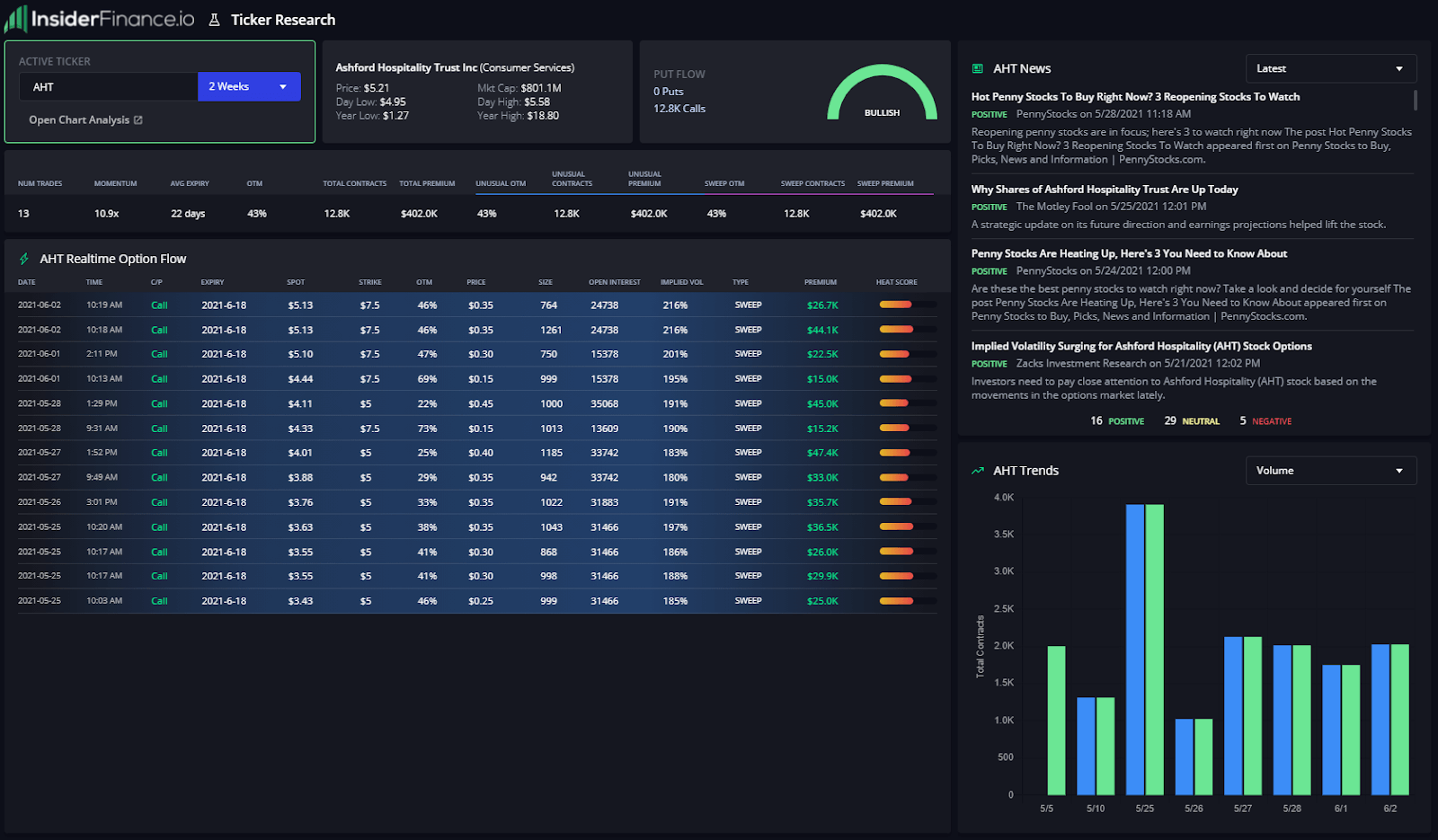Click the 5 Negative news count
Image resolution: width=1438 pixels, height=840 pixels.
coord(1265,420)
